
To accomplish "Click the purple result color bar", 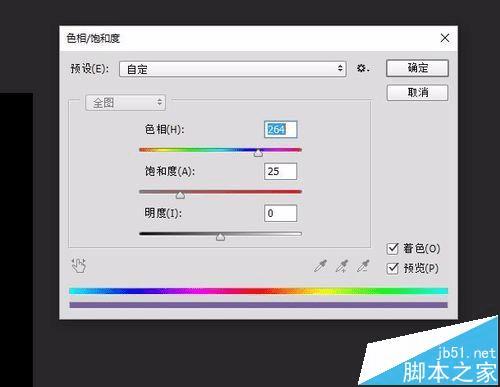I will point(258,305).
